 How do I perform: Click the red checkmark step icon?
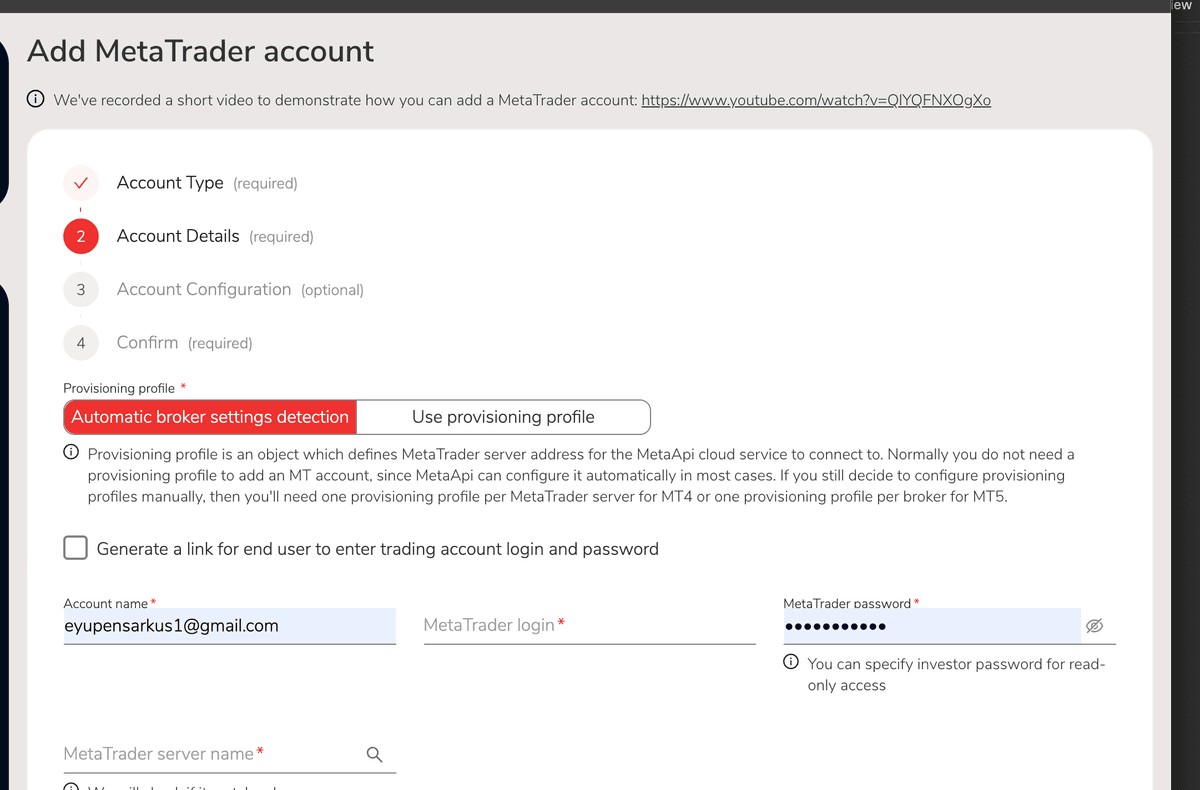81,183
